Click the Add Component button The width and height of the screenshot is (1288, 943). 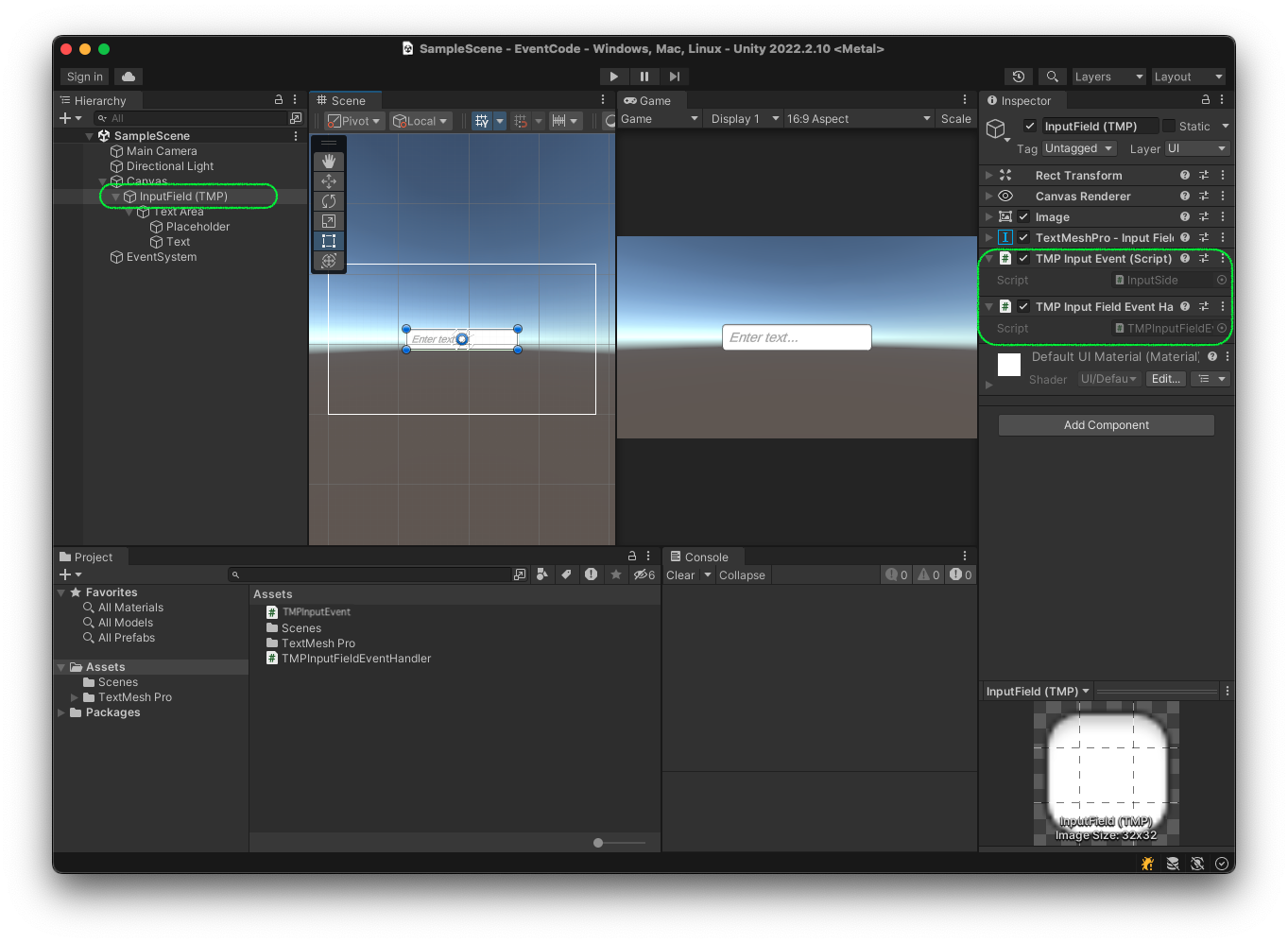[1106, 425]
